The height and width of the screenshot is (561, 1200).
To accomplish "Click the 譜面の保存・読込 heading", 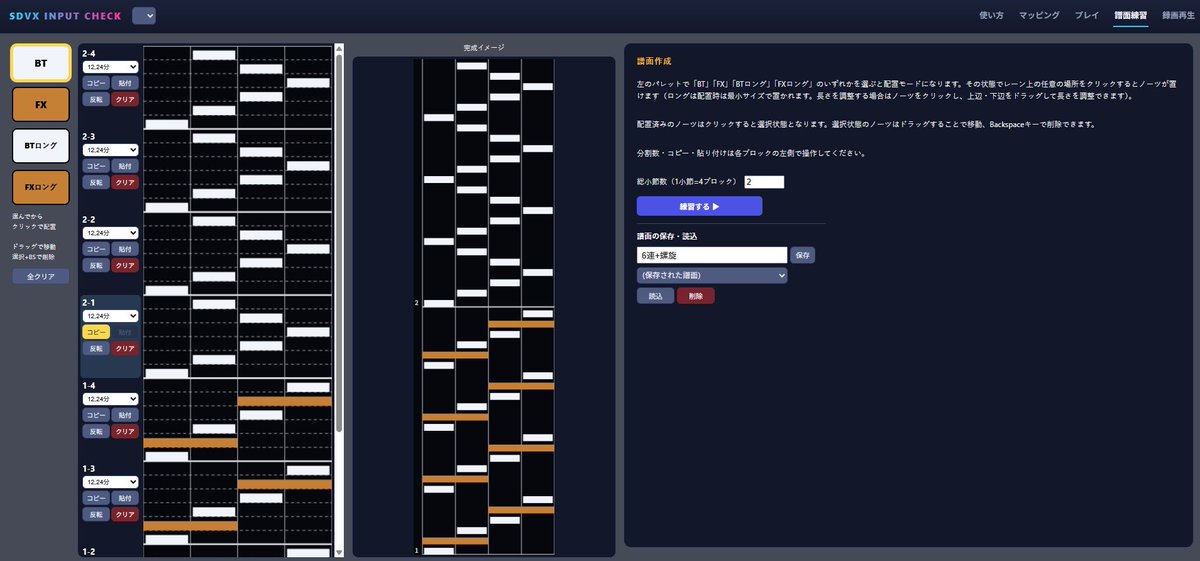I will [x=667, y=236].
